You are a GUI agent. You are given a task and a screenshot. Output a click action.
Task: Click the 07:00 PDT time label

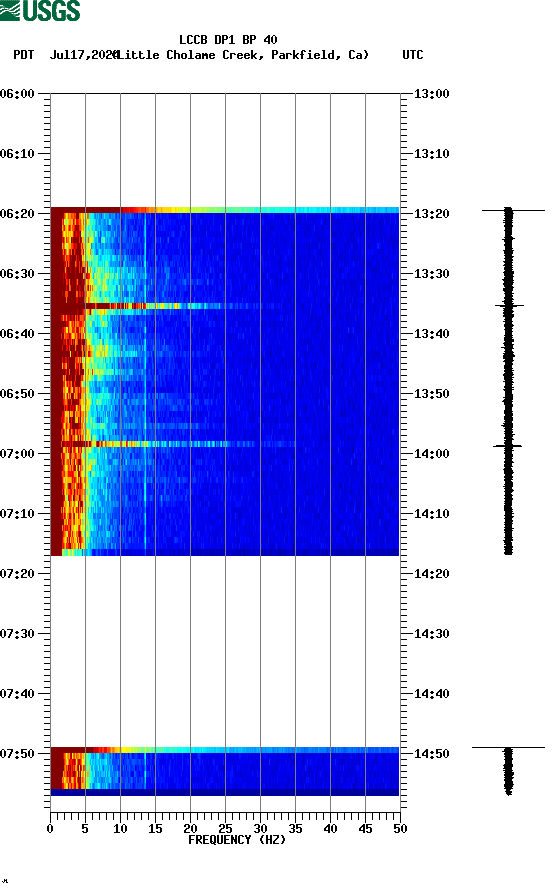tap(18, 453)
